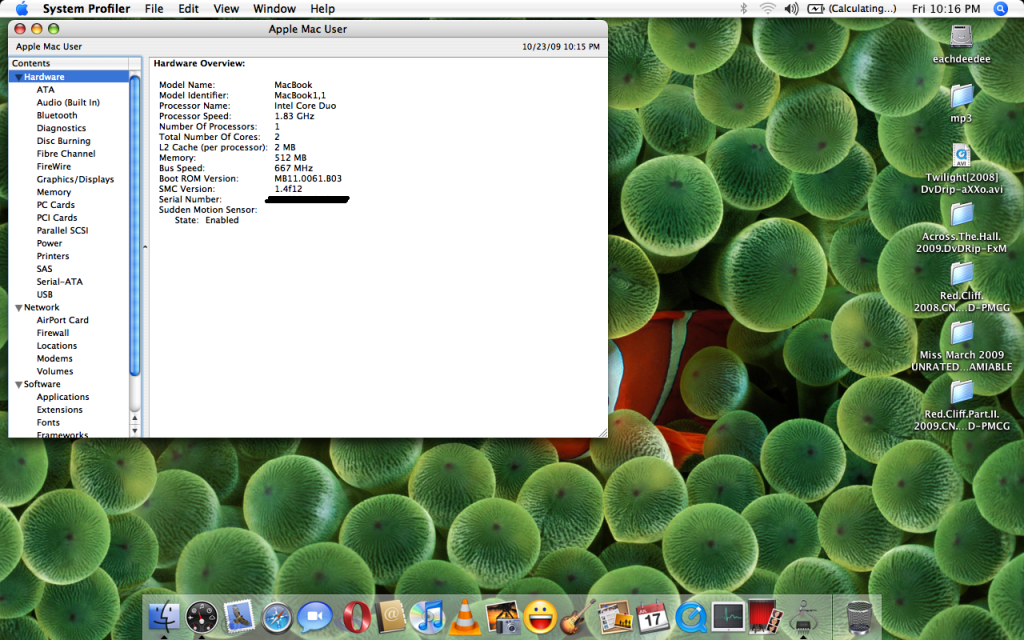Click the Spotlight search icon
1024x640 pixels.
(x=1000, y=9)
